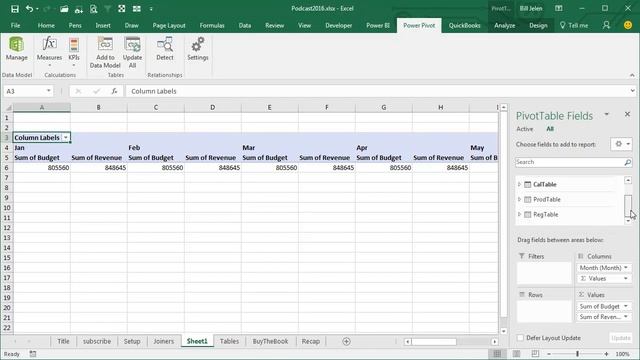This screenshot has width=640, height=360.
Task: Click the field list vertical scrollbar thumb
Action: tap(628, 206)
